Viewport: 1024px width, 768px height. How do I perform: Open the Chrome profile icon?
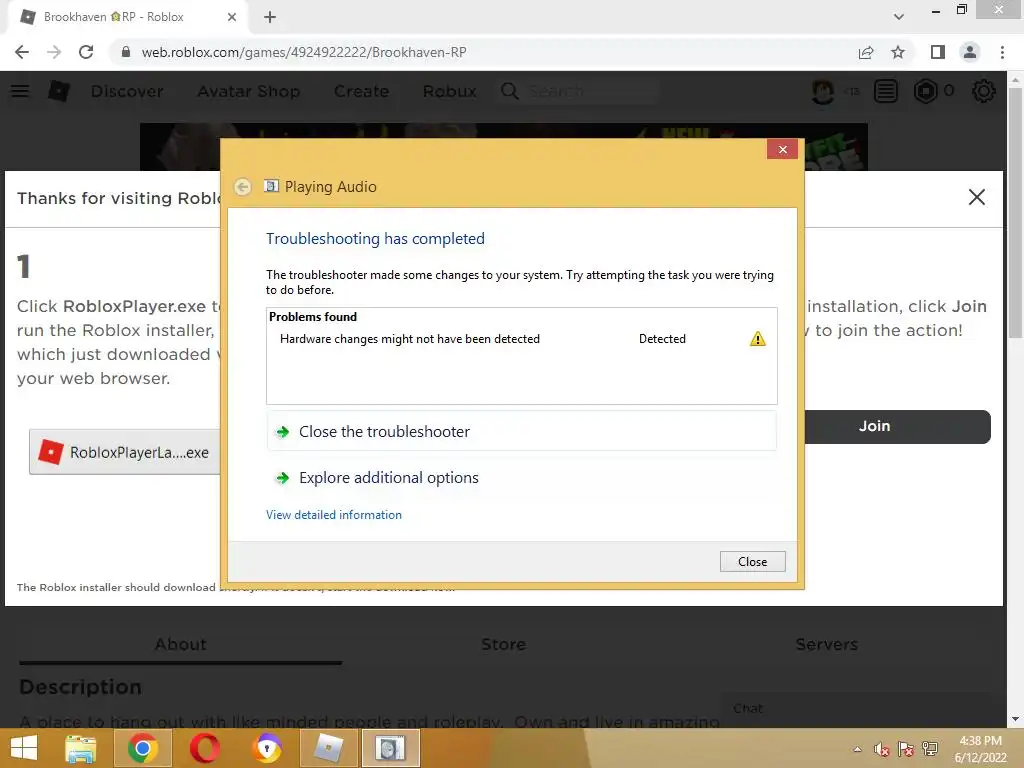click(970, 52)
